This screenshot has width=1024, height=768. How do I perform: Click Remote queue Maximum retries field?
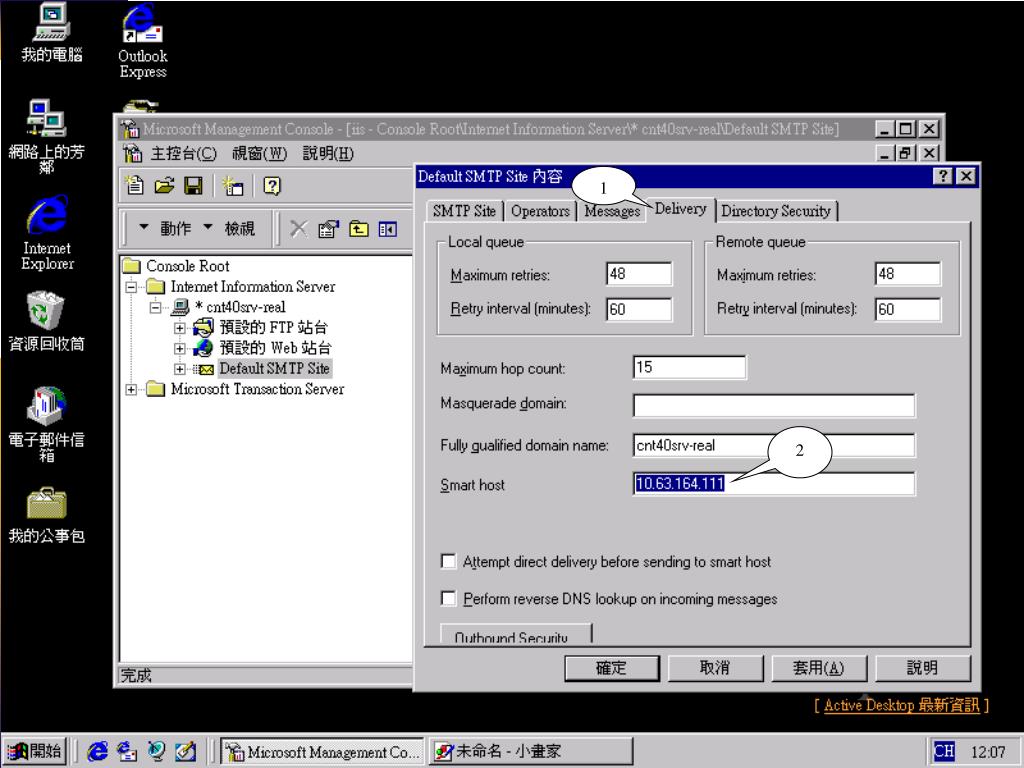coord(908,274)
